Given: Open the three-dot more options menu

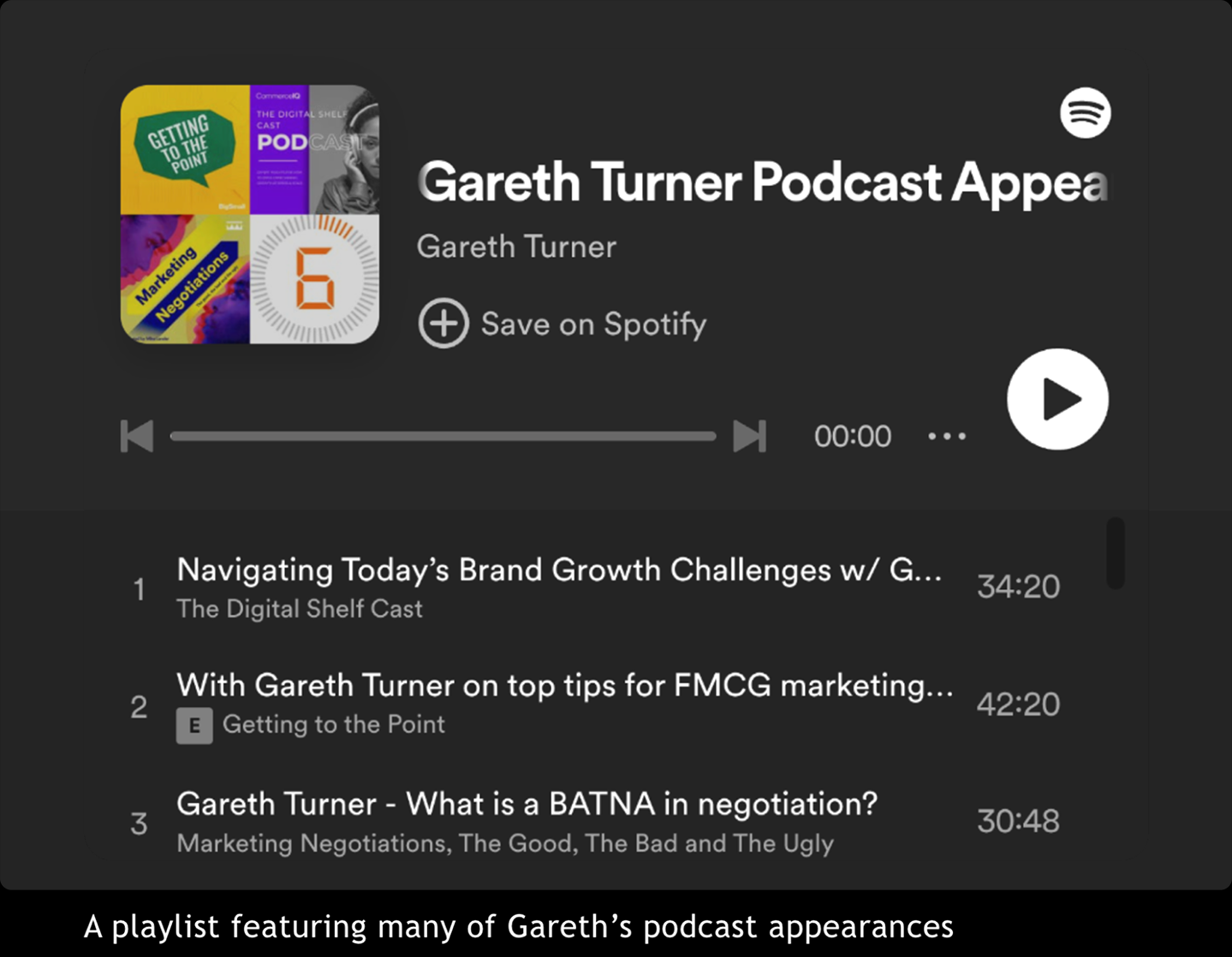Looking at the screenshot, I should [947, 437].
